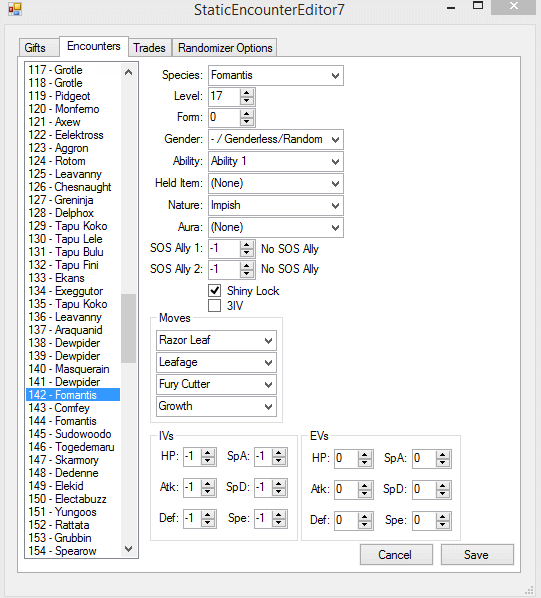Go to Randomizer Options tab
Viewport: 541px width, 598px height.
pos(225,48)
